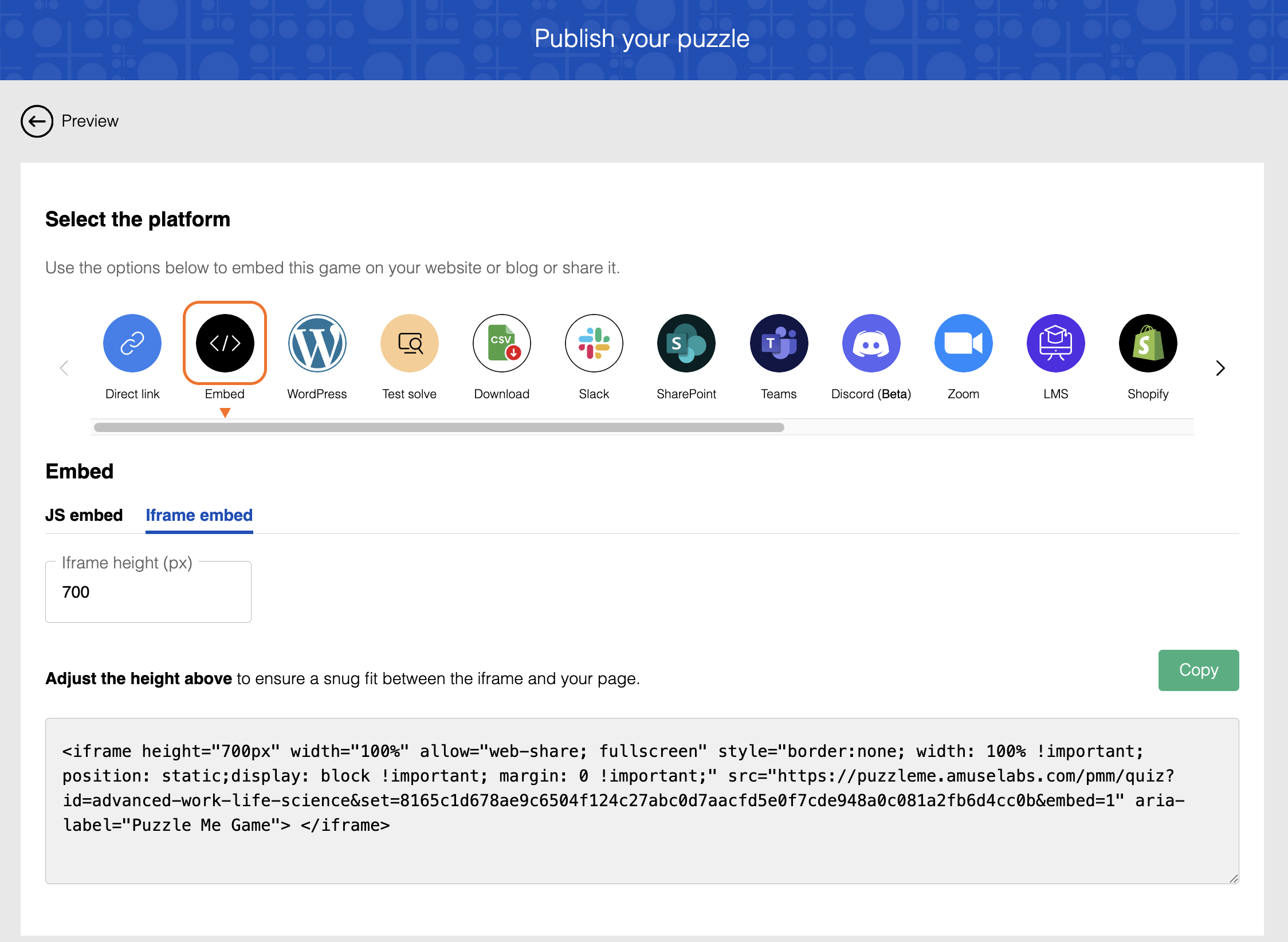
Task: Choose the WordPress platform icon
Action: [x=317, y=343]
